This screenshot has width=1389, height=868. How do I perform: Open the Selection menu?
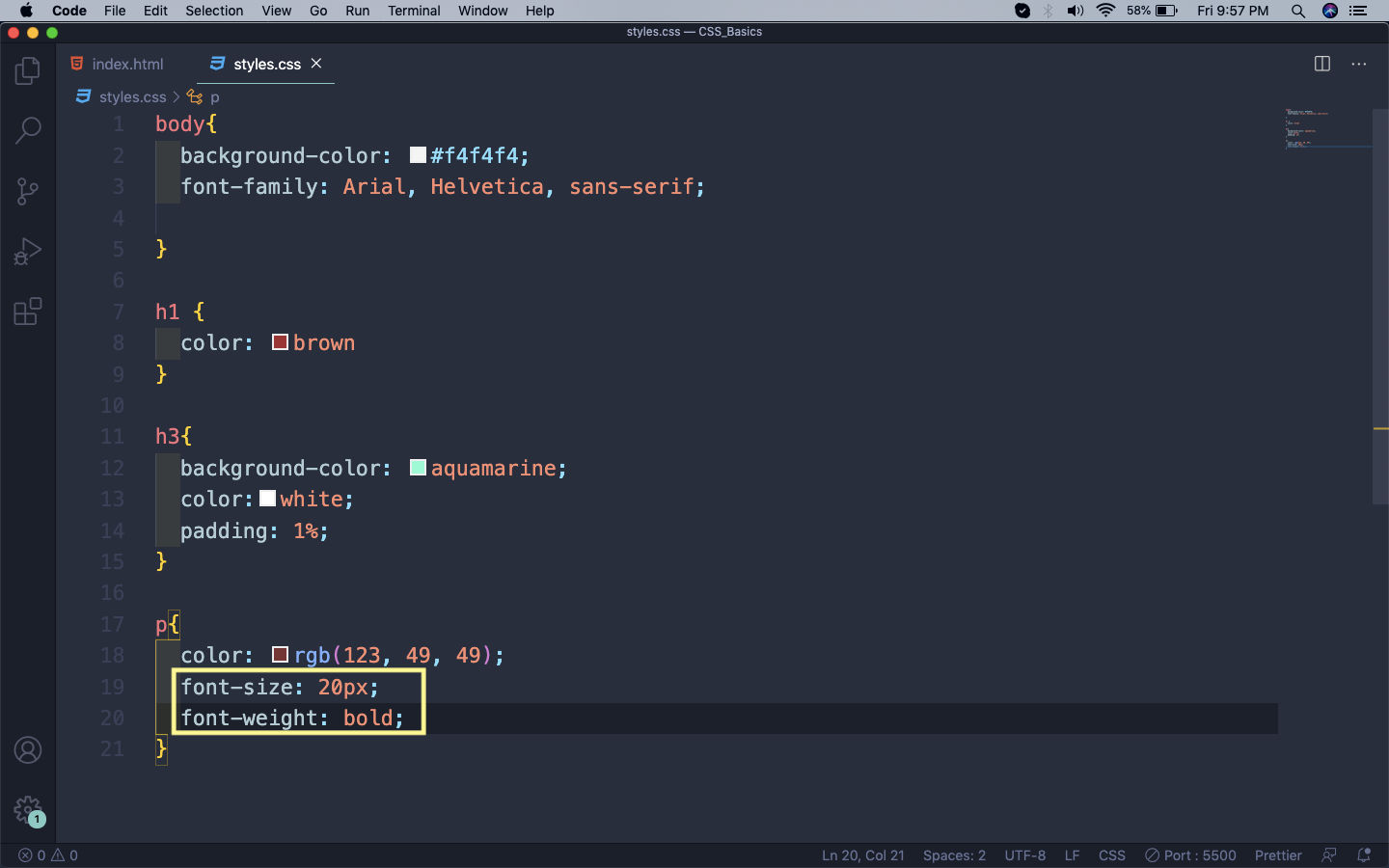pos(214,11)
